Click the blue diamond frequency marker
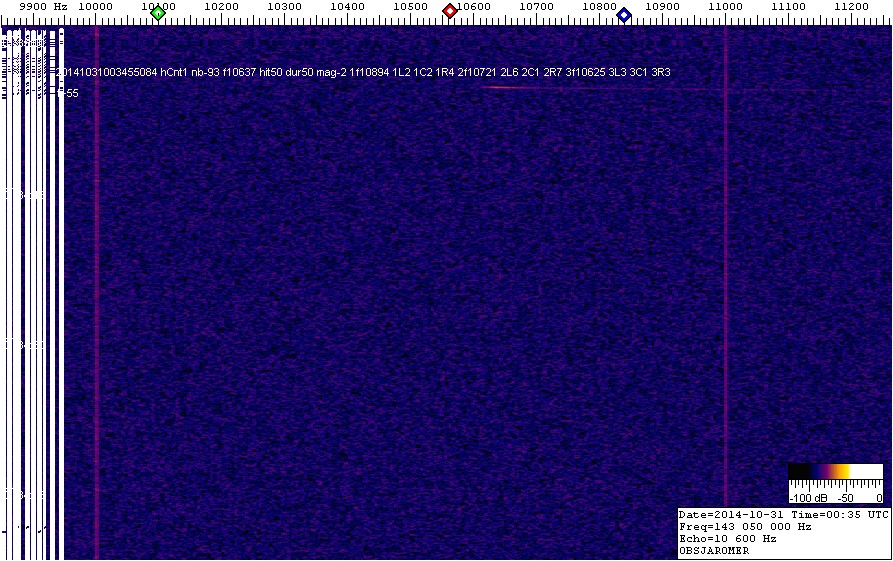Viewport: 893px width, 561px height. pos(624,15)
